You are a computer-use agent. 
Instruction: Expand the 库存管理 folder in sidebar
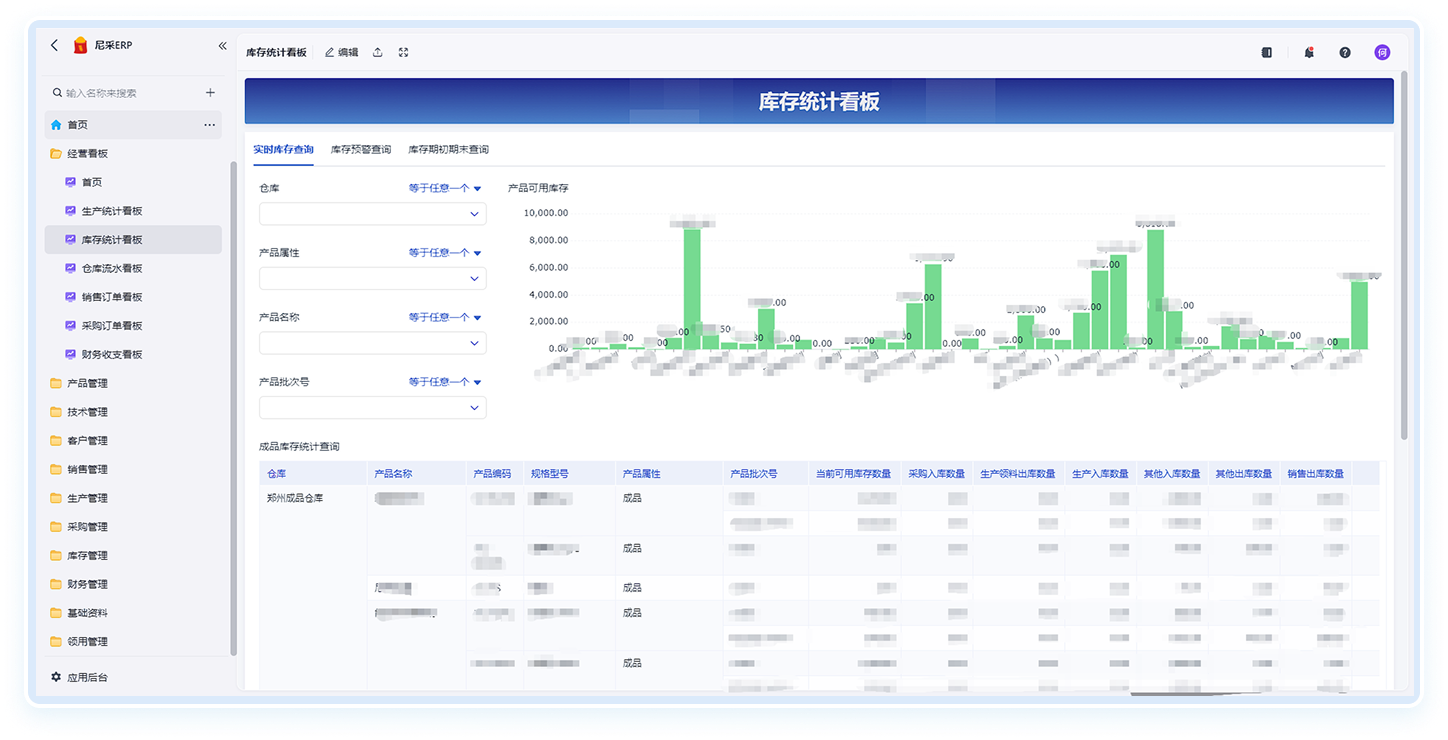click(87, 555)
